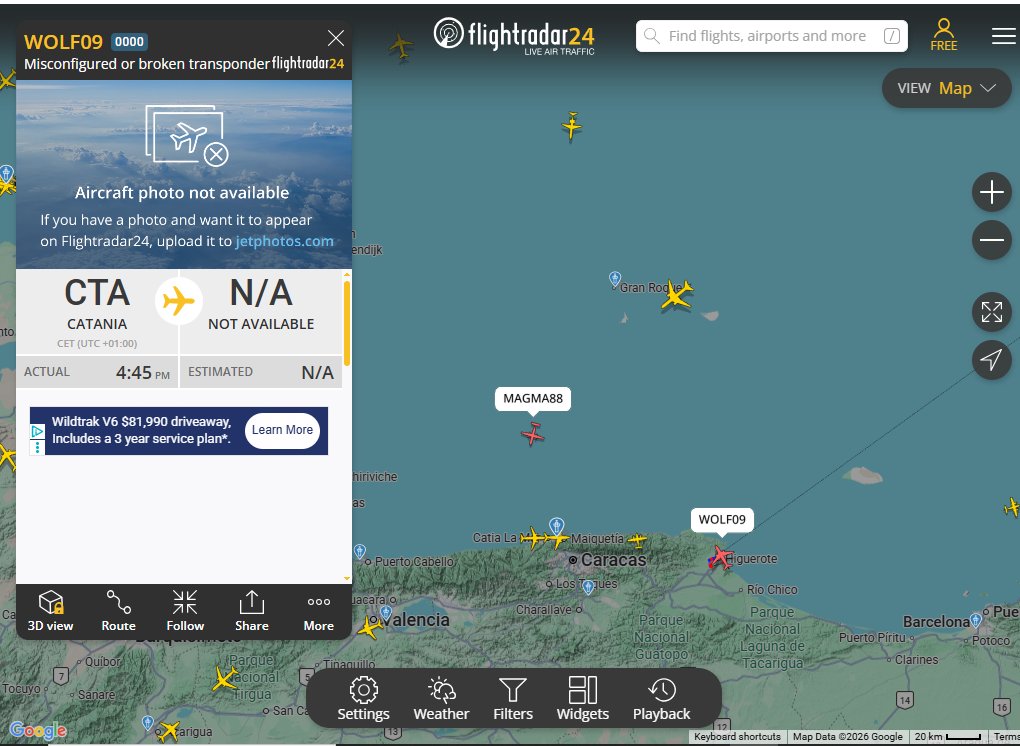Image resolution: width=1020 pixels, height=746 pixels.
Task: Open Widgets panel
Action: point(582,699)
